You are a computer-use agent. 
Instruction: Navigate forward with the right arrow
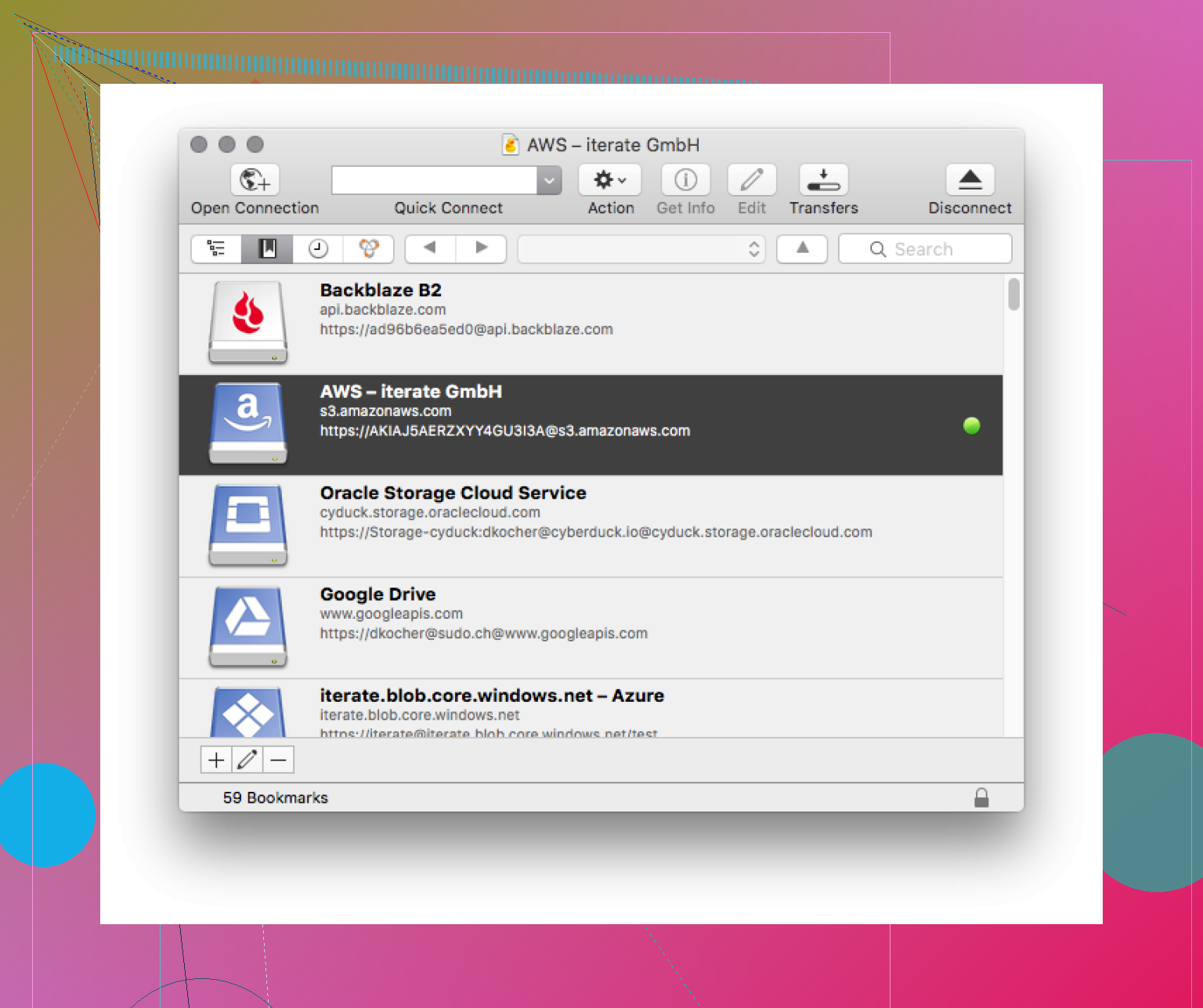(x=481, y=248)
